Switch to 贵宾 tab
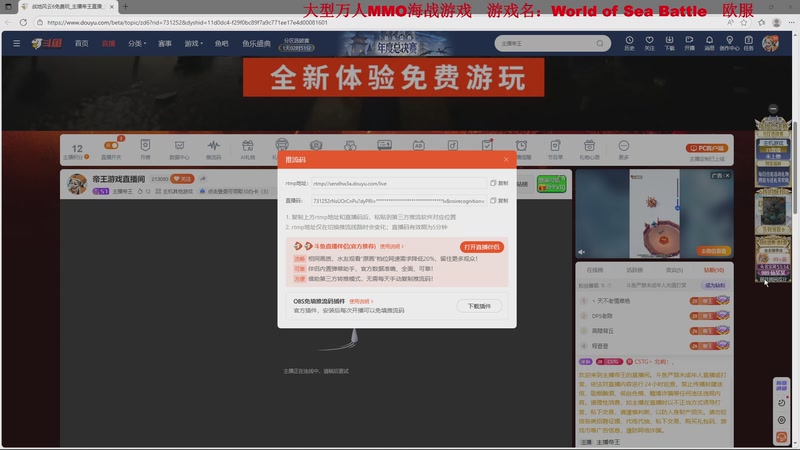 674,270
